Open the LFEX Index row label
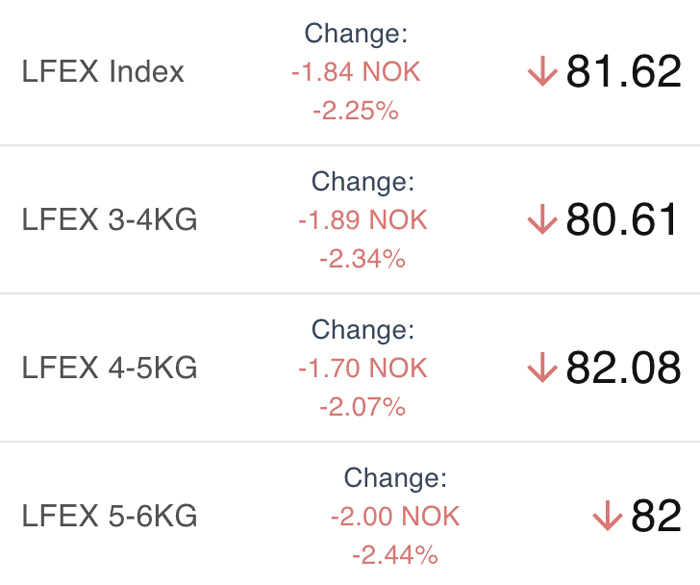This screenshot has width=700, height=585. point(103,71)
